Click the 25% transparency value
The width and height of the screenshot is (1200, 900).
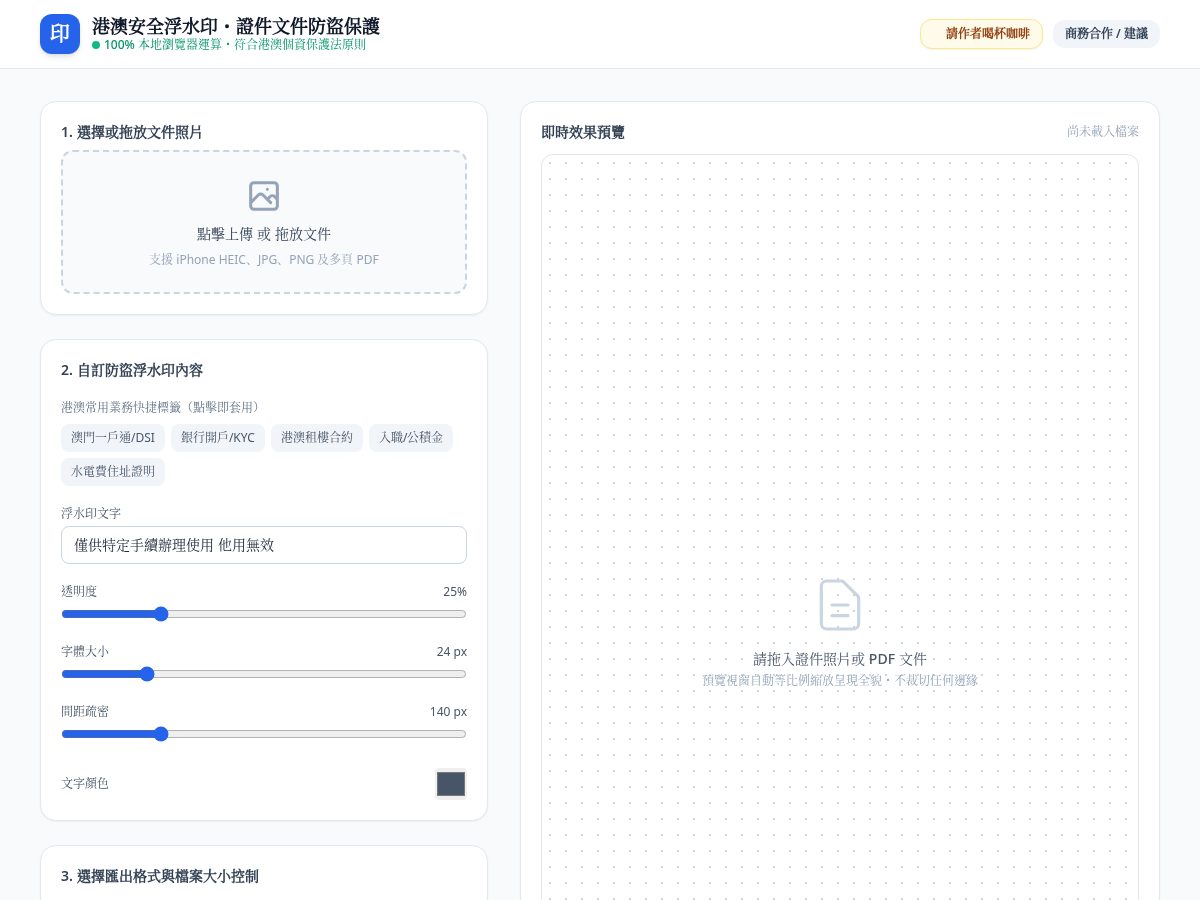[455, 592]
